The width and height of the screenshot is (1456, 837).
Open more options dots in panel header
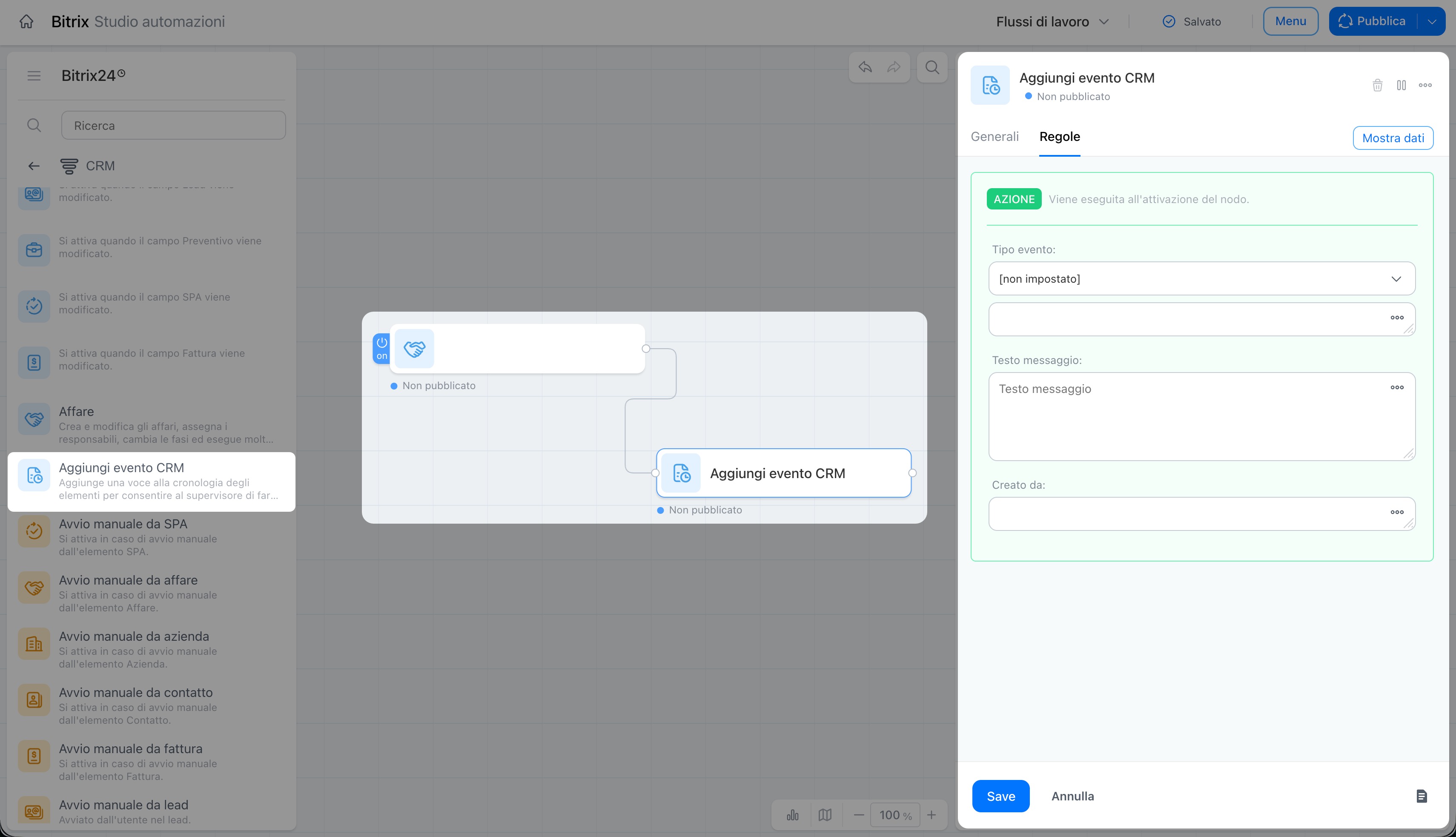point(1425,85)
